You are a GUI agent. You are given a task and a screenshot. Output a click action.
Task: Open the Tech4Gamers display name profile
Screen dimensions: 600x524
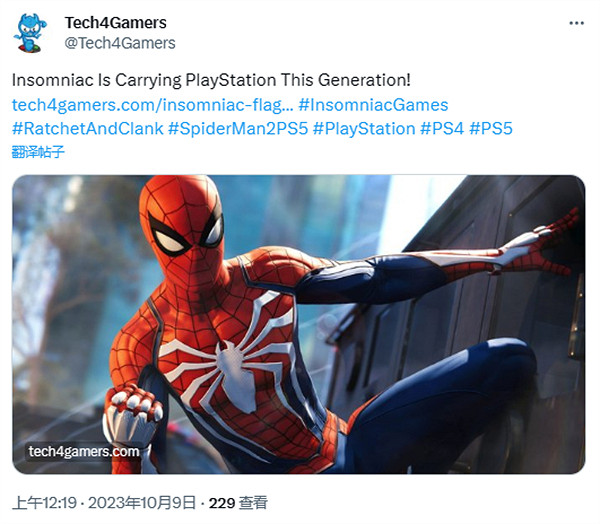(x=116, y=23)
